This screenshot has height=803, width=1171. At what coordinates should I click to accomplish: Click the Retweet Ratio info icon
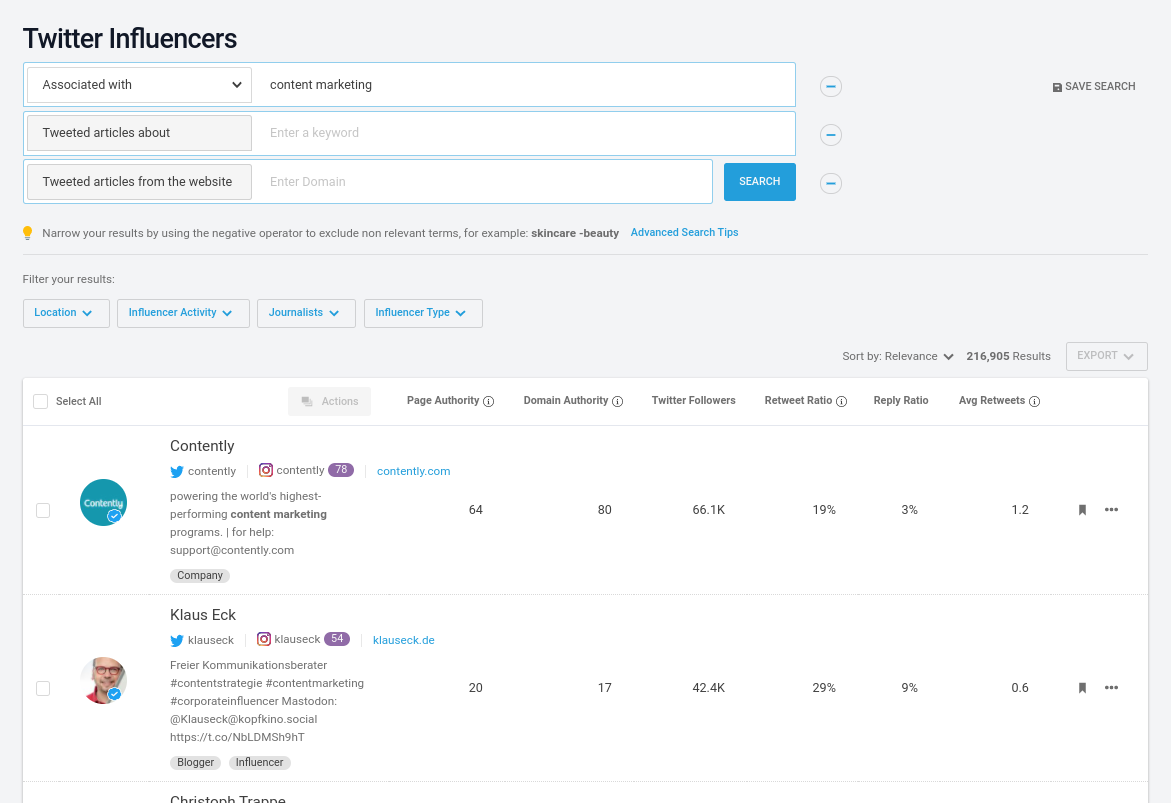click(842, 401)
